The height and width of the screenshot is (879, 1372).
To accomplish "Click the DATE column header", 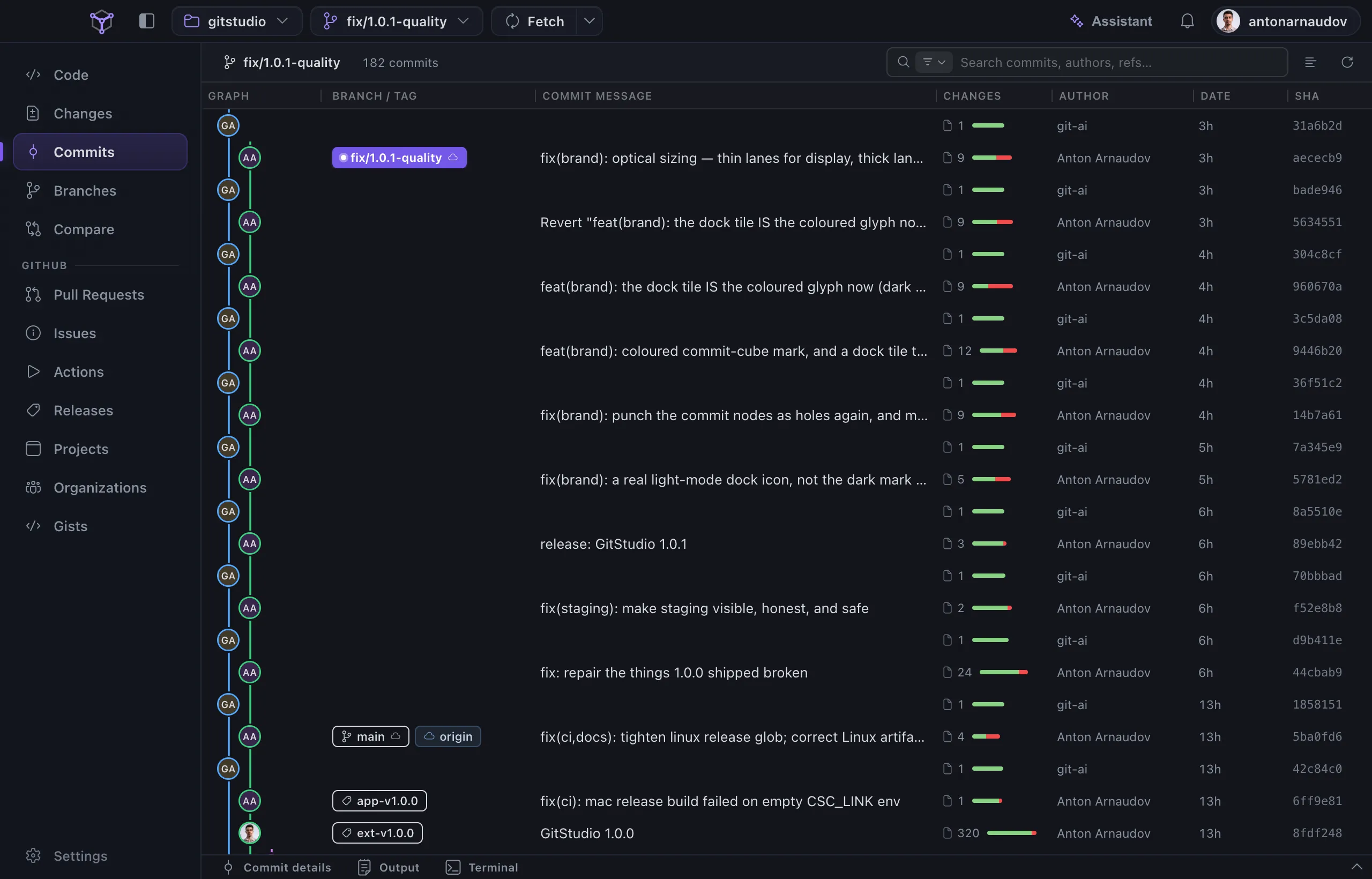I will [x=1215, y=96].
